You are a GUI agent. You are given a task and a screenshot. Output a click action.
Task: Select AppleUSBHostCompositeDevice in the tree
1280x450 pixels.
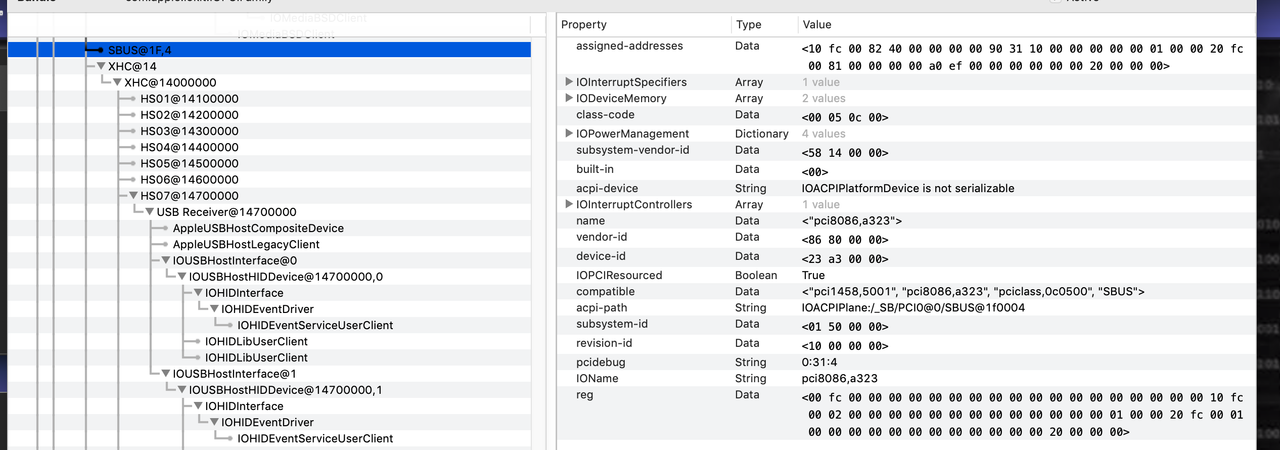click(x=258, y=228)
